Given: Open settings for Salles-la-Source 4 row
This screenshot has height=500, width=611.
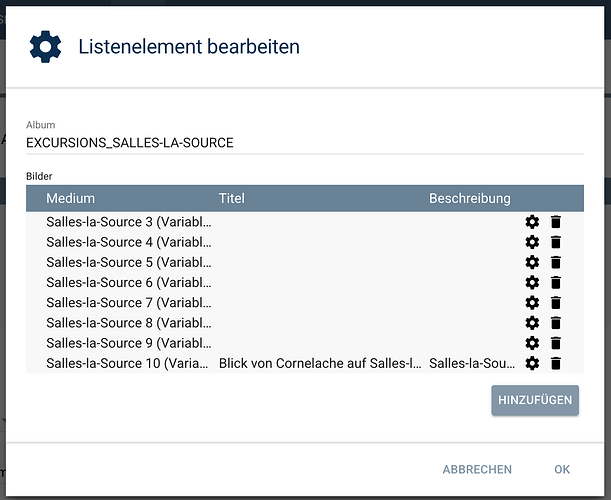Looking at the screenshot, I should click(x=532, y=242).
